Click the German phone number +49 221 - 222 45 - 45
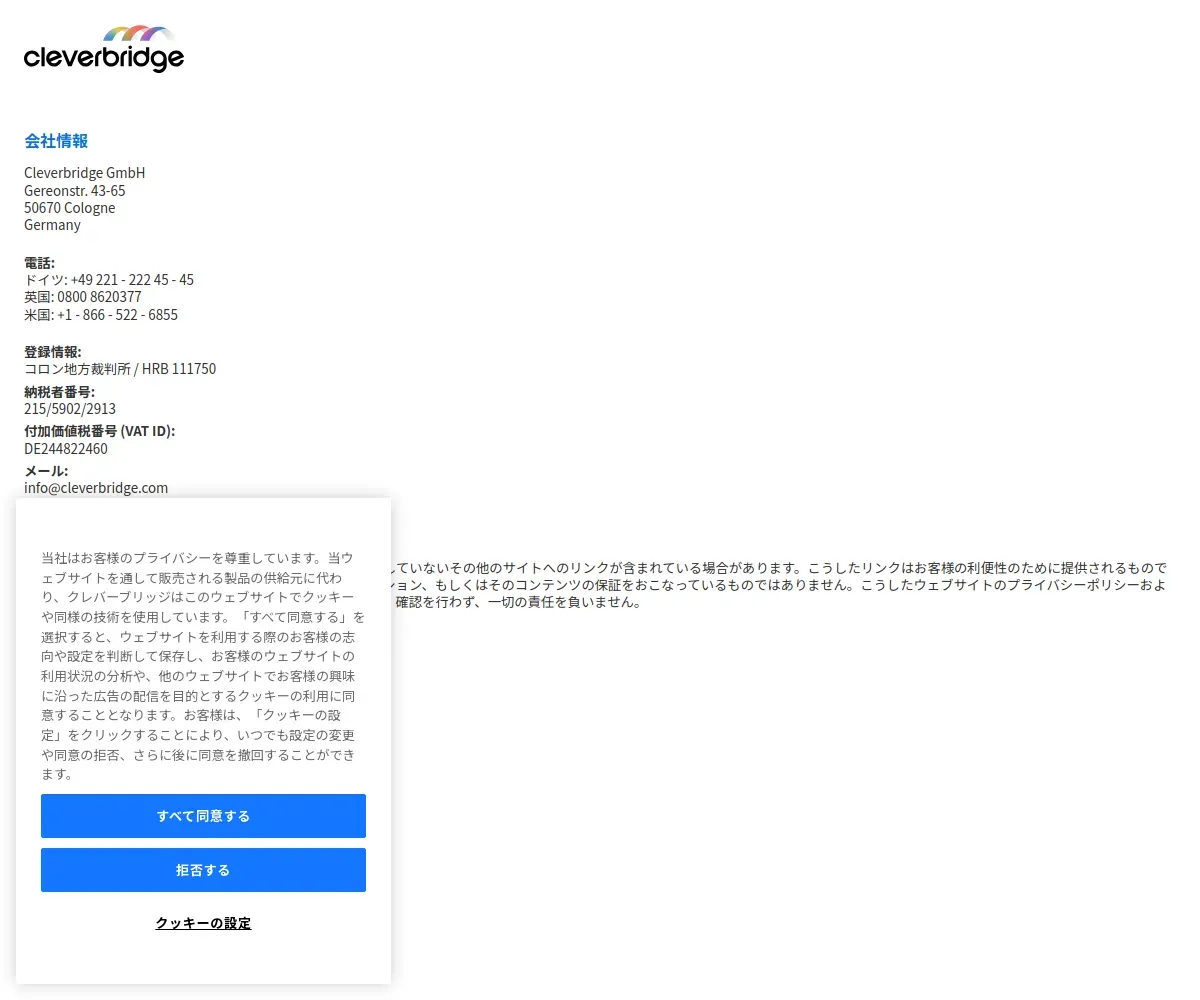The width and height of the screenshot is (1200, 1000). tap(132, 280)
